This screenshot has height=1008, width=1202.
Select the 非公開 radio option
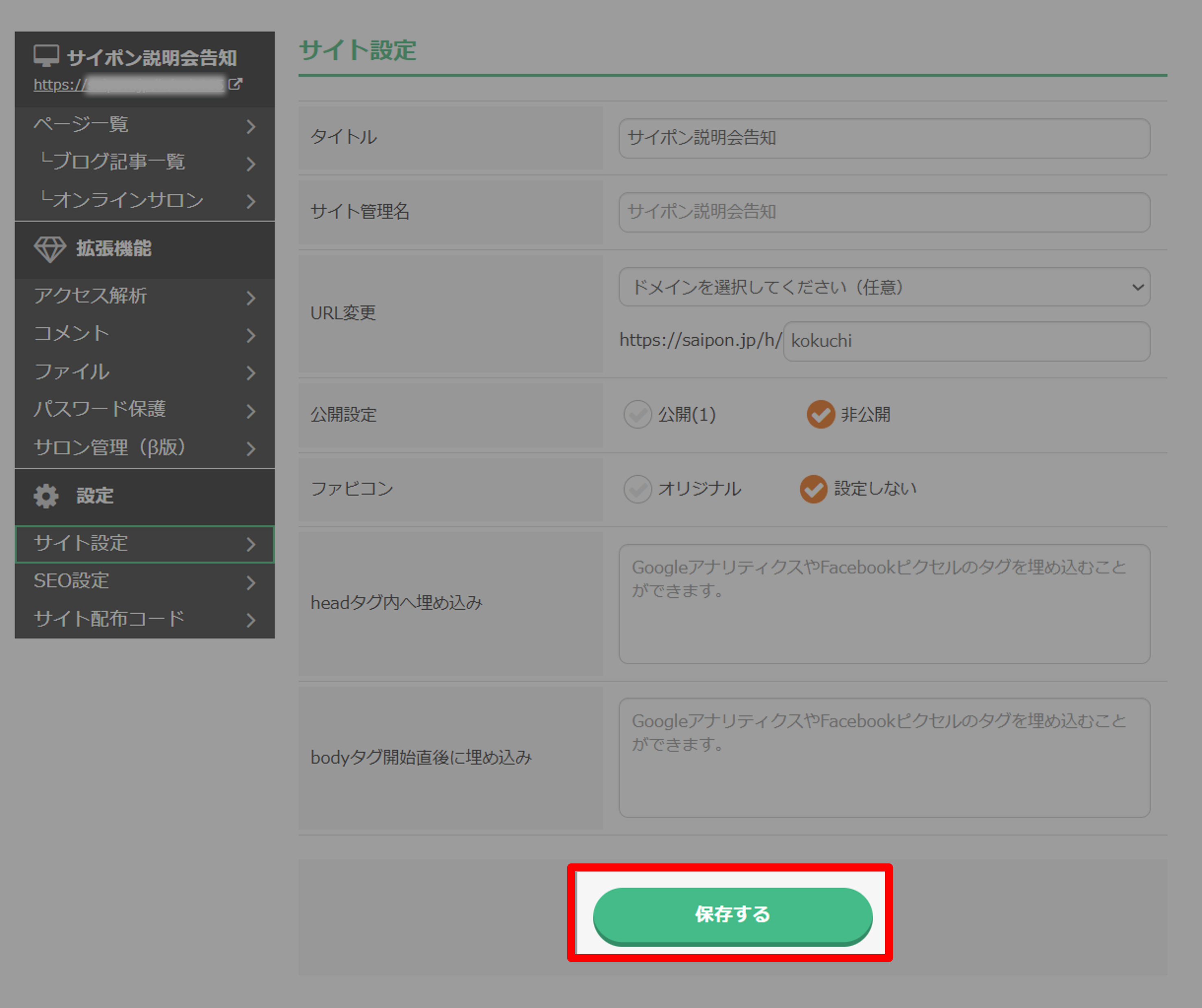click(821, 415)
